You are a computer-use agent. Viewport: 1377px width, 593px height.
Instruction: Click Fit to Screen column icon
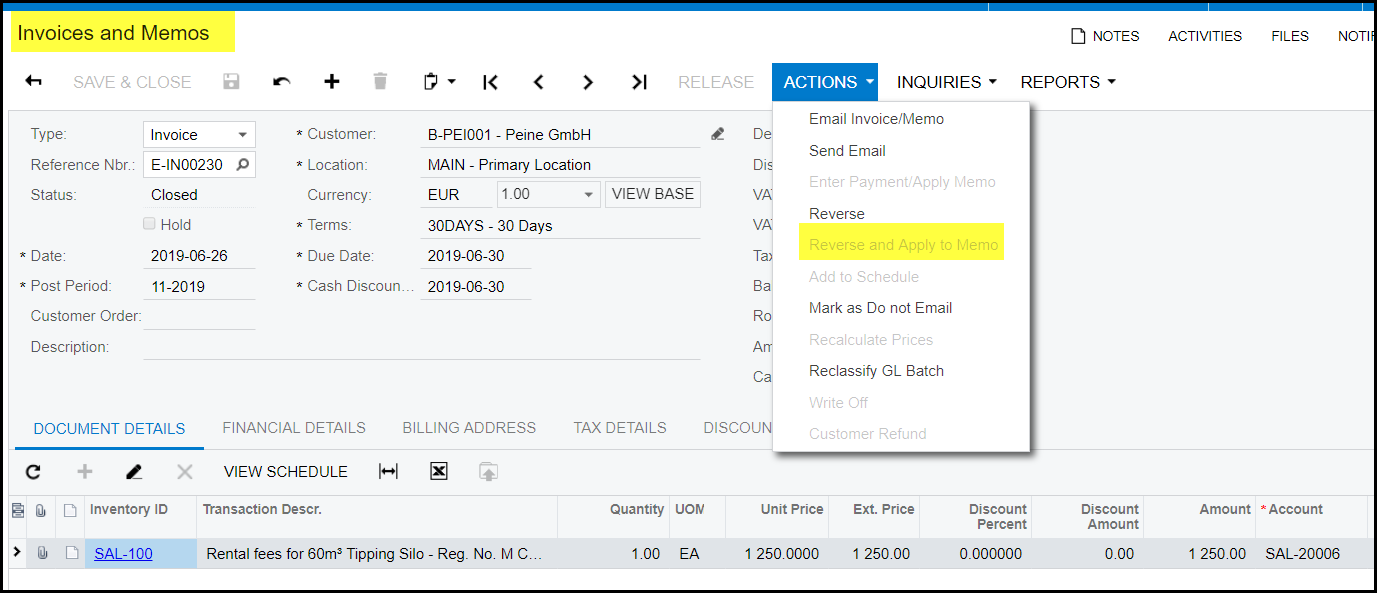click(x=388, y=472)
